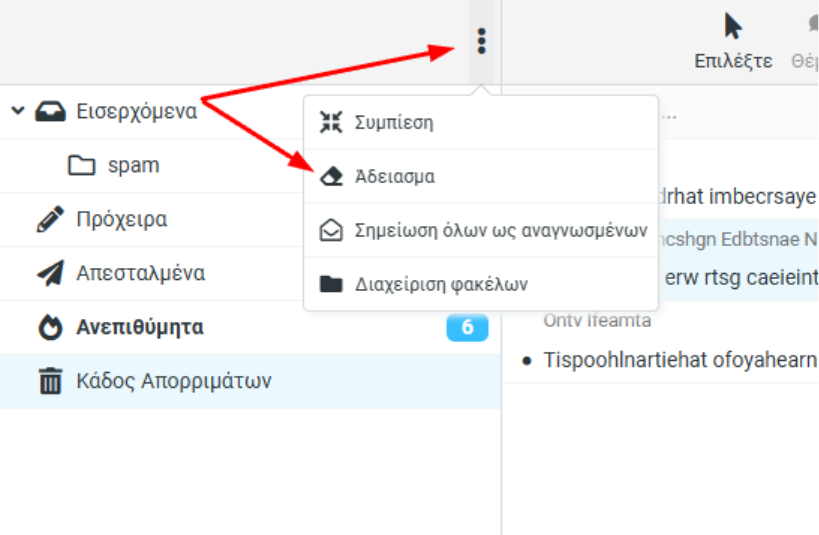Open the Πρόχειρα folder
This screenshot has height=535, width=819.
click(x=122, y=220)
